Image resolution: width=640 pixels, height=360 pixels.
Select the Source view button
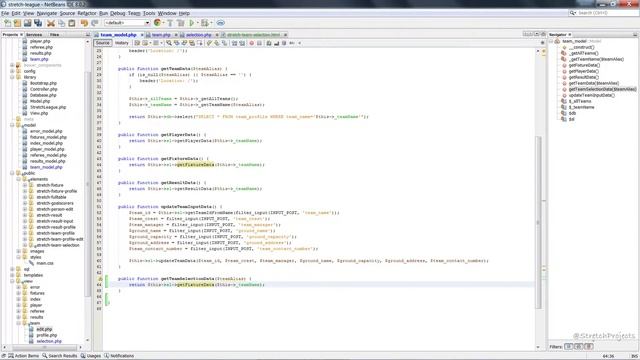coord(102,43)
